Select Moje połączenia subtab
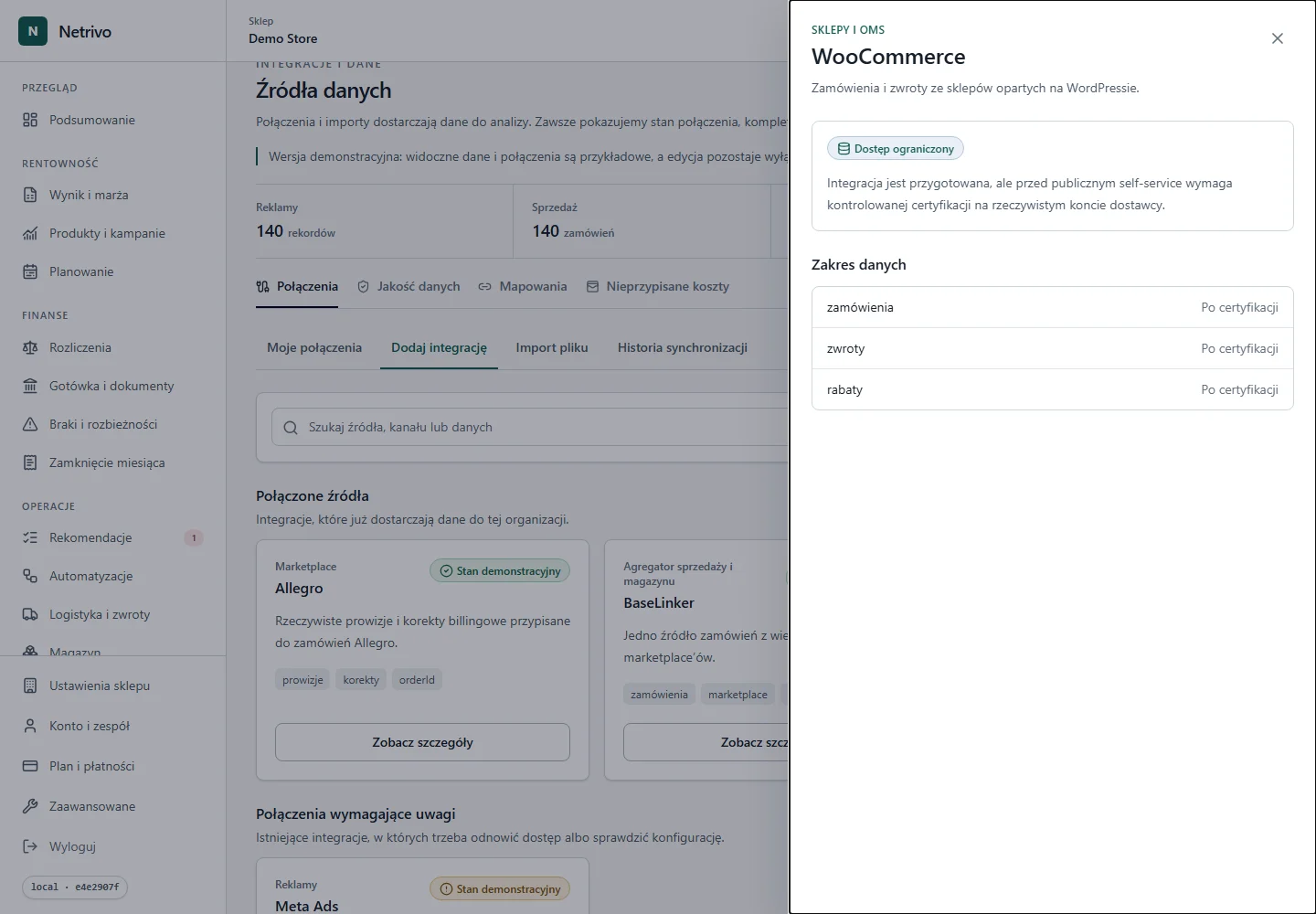The width and height of the screenshot is (1316, 914). tap(314, 347)
